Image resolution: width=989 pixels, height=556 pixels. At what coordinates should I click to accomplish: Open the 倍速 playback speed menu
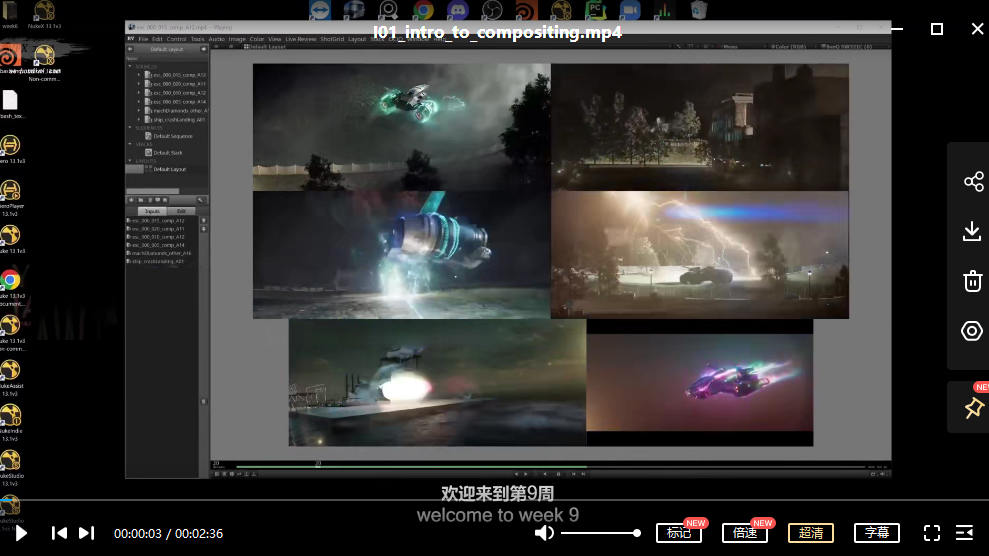pos(745,533)
